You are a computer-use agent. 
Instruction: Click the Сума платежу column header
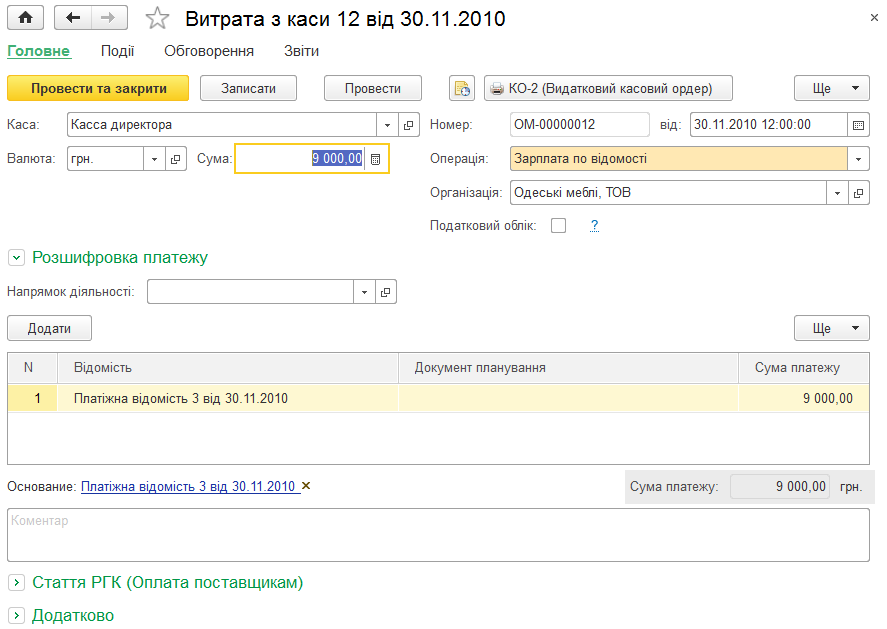[803, 368]
